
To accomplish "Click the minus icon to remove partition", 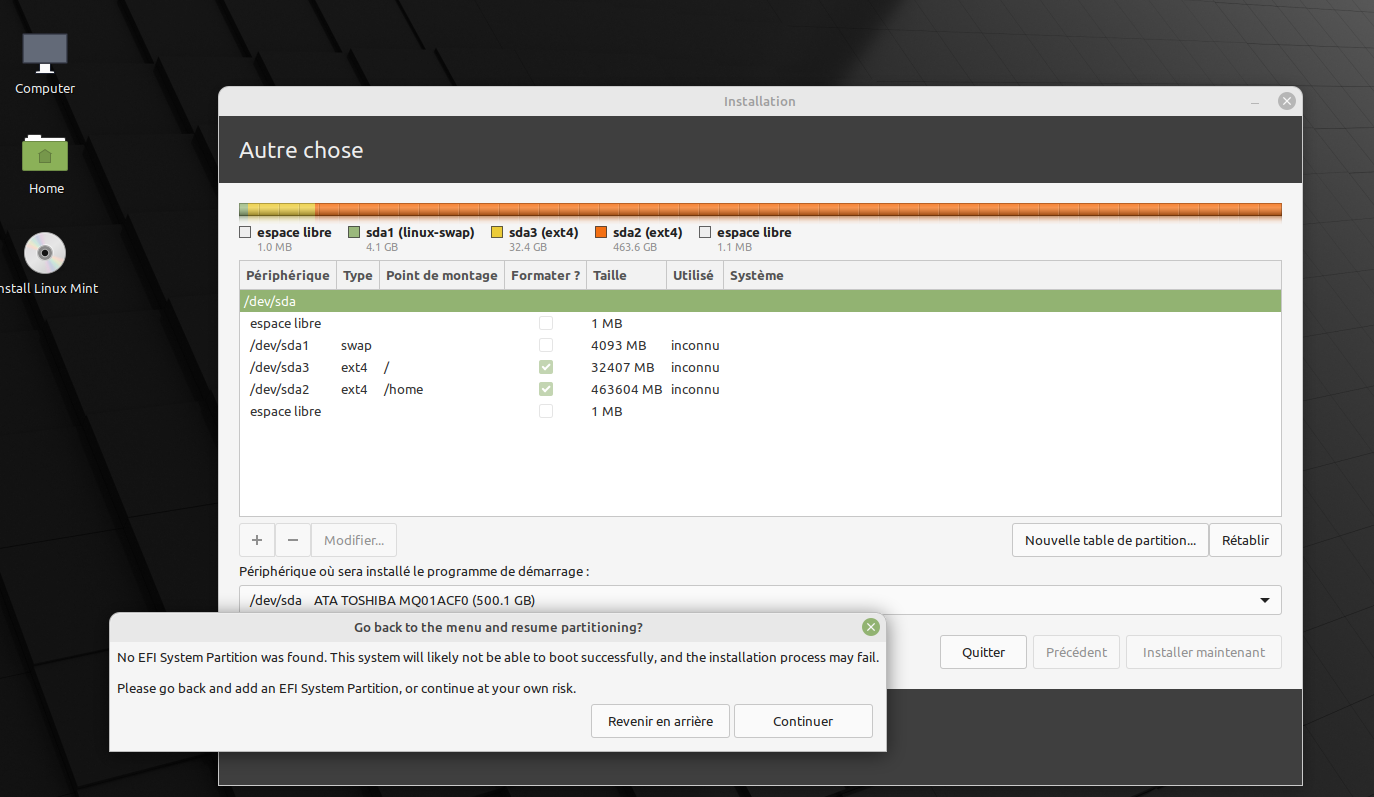I will (293, 540).
